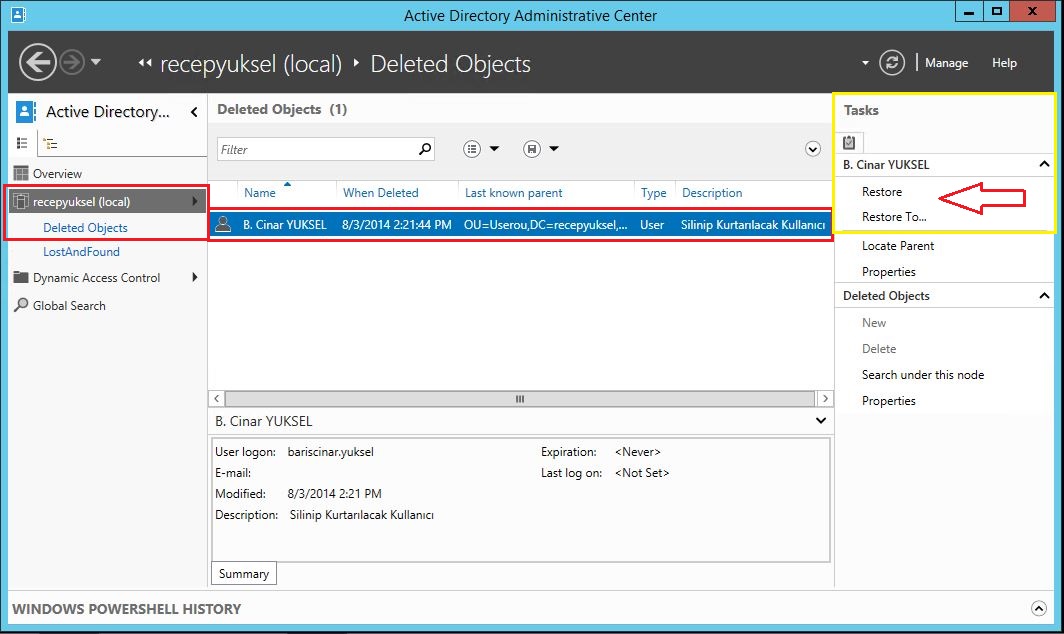This screenshot has height=634, width=1064.
Task: Switch to list view in navigation pane
Action: pyautogui.click(x=22, y=143)
